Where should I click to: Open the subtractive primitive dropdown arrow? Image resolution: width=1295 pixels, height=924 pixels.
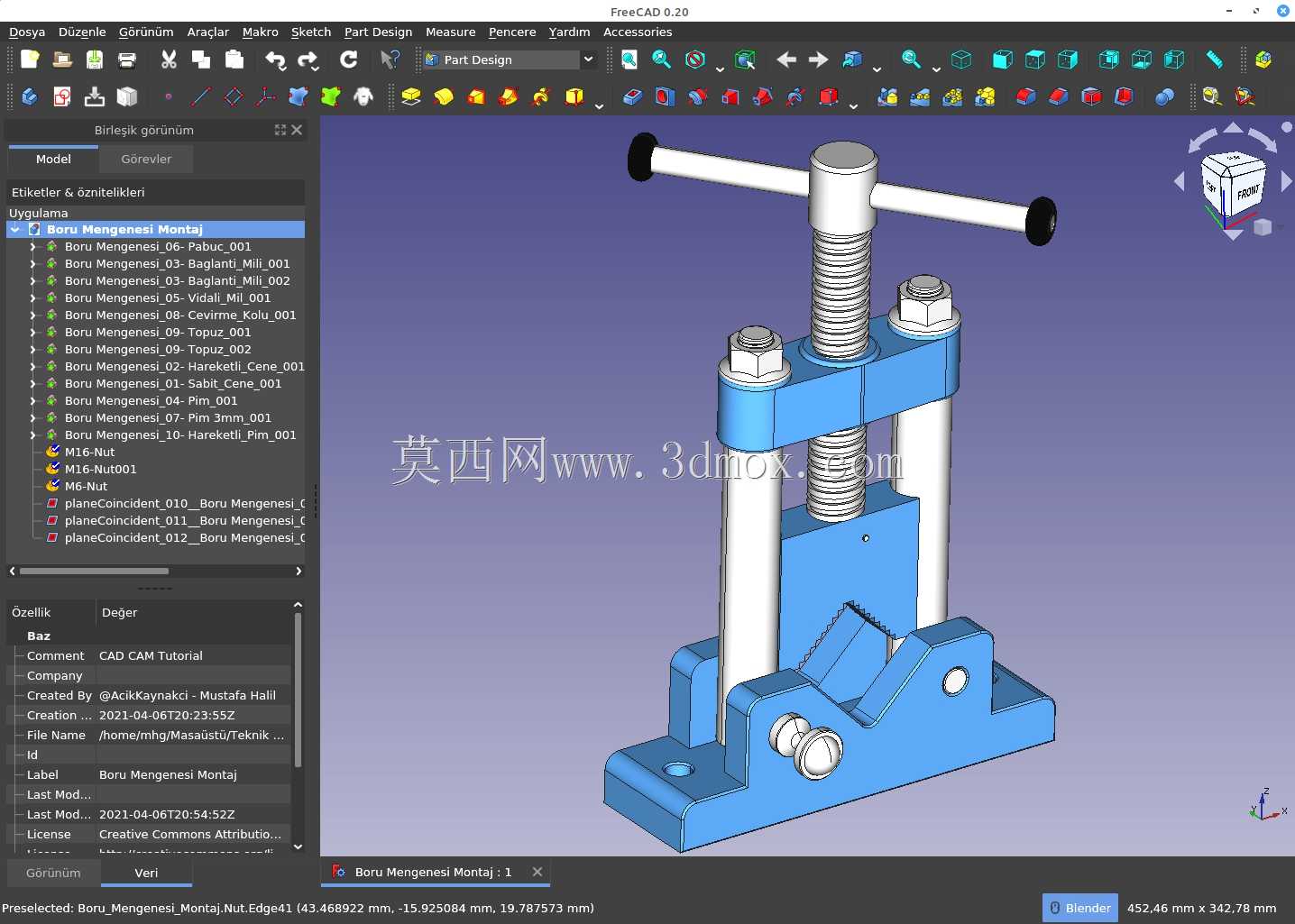point(853,105)
